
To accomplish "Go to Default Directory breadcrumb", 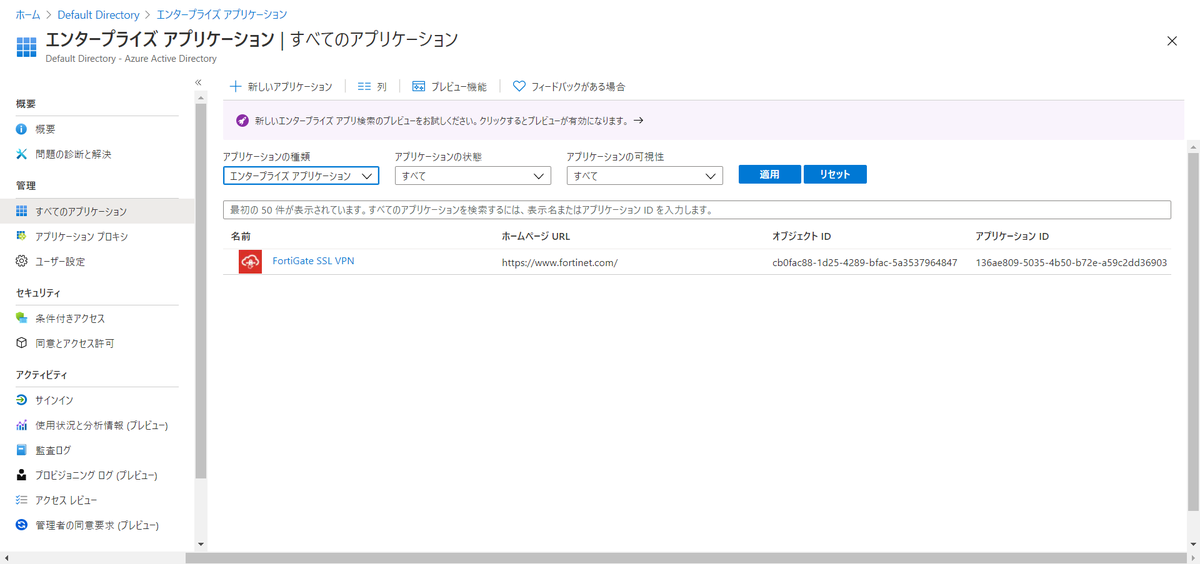I will coord(100,15).
